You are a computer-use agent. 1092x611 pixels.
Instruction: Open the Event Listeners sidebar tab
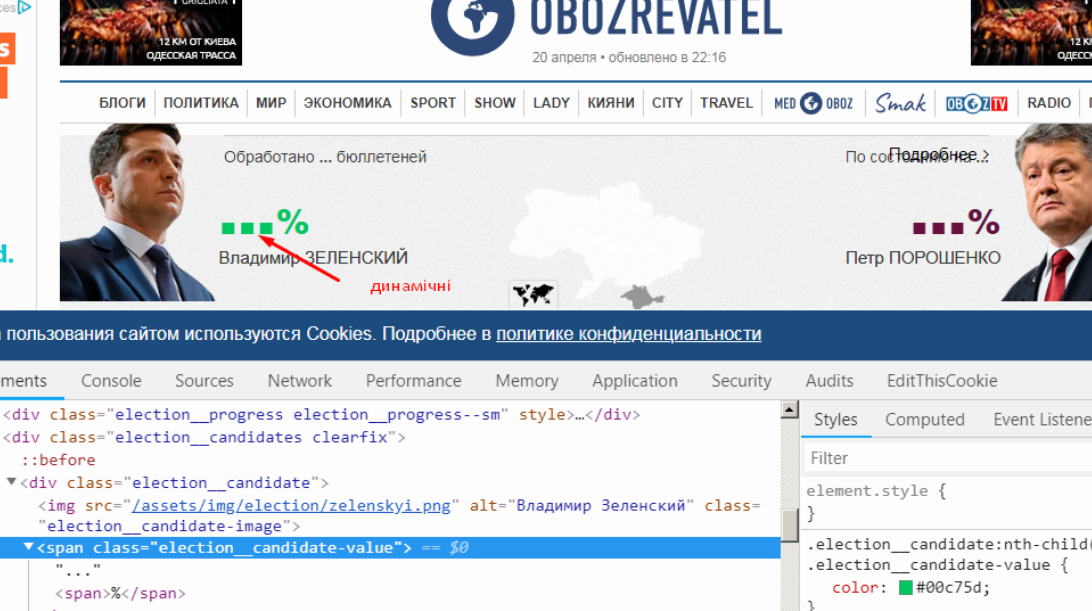coord(1042,419)
